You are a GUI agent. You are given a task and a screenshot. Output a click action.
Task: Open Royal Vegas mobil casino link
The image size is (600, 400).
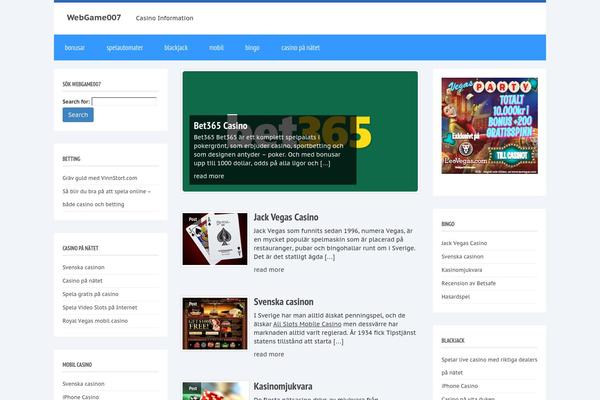pos(95,321)
